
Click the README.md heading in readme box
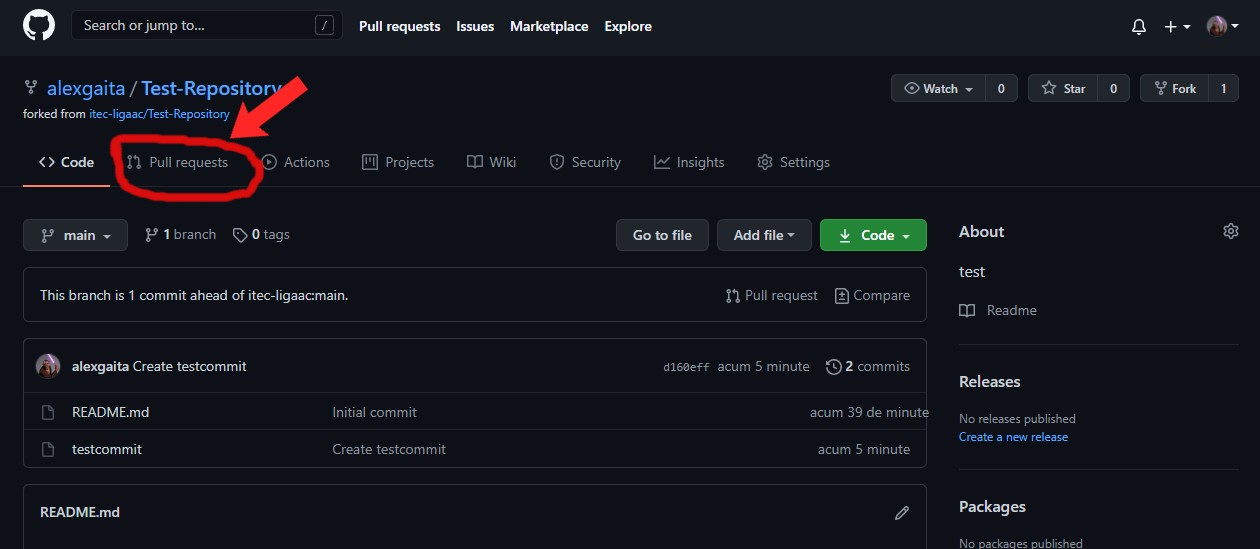pos(80,512)
